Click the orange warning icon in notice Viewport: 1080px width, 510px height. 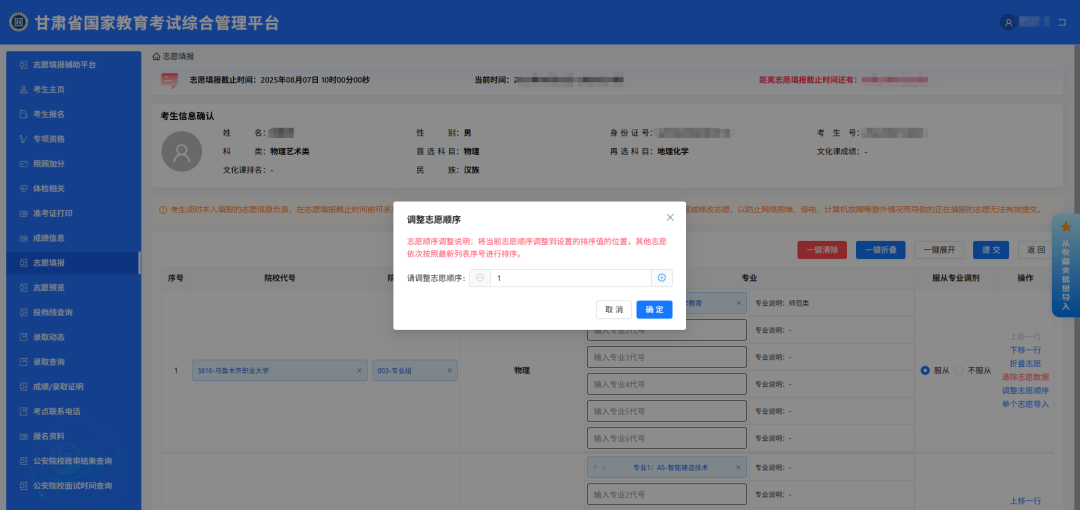click(163, 210)
